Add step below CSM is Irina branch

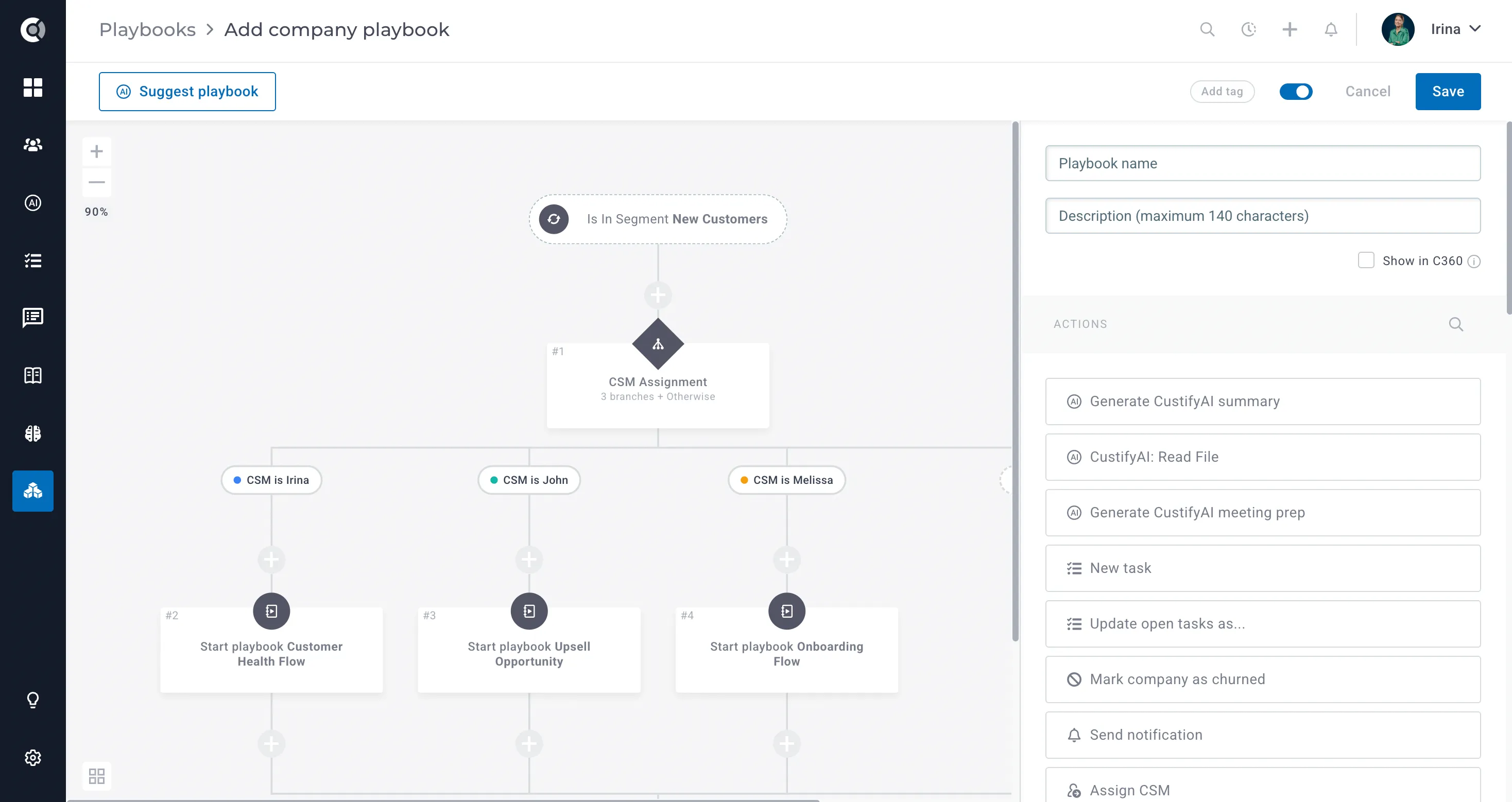pyautogui.click(x=271, y=559)
